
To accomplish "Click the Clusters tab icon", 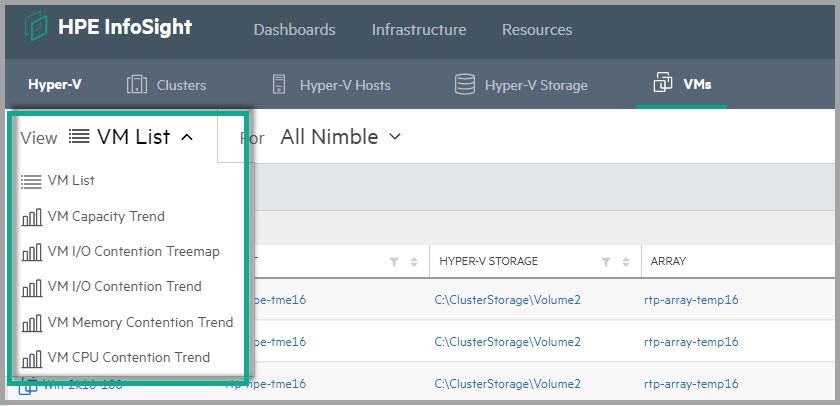I will click(137, 85).
